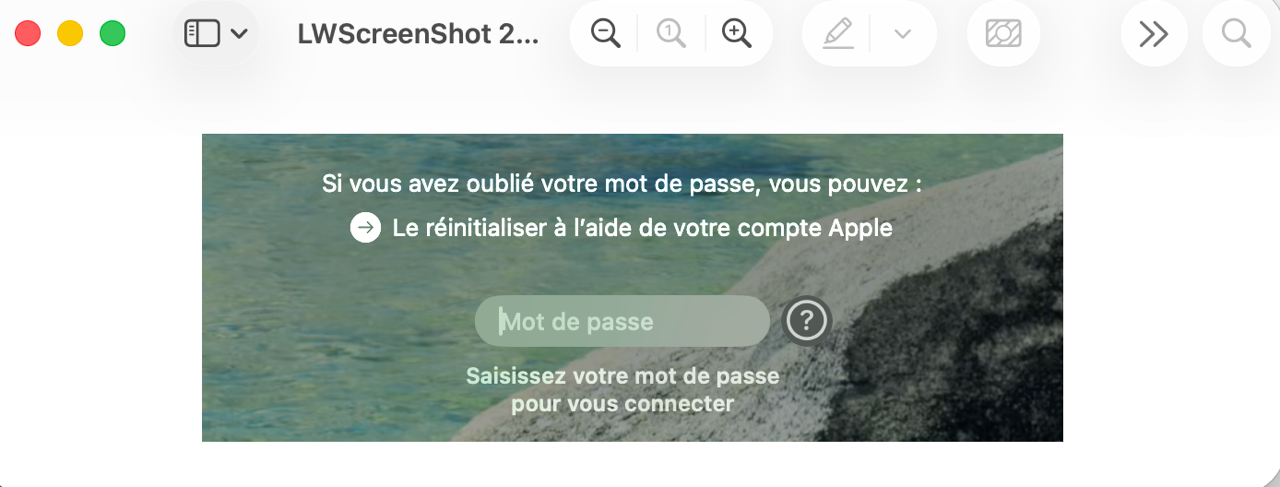Click the question mark help icon
The image size is (1280, 487).
point(807,321)
